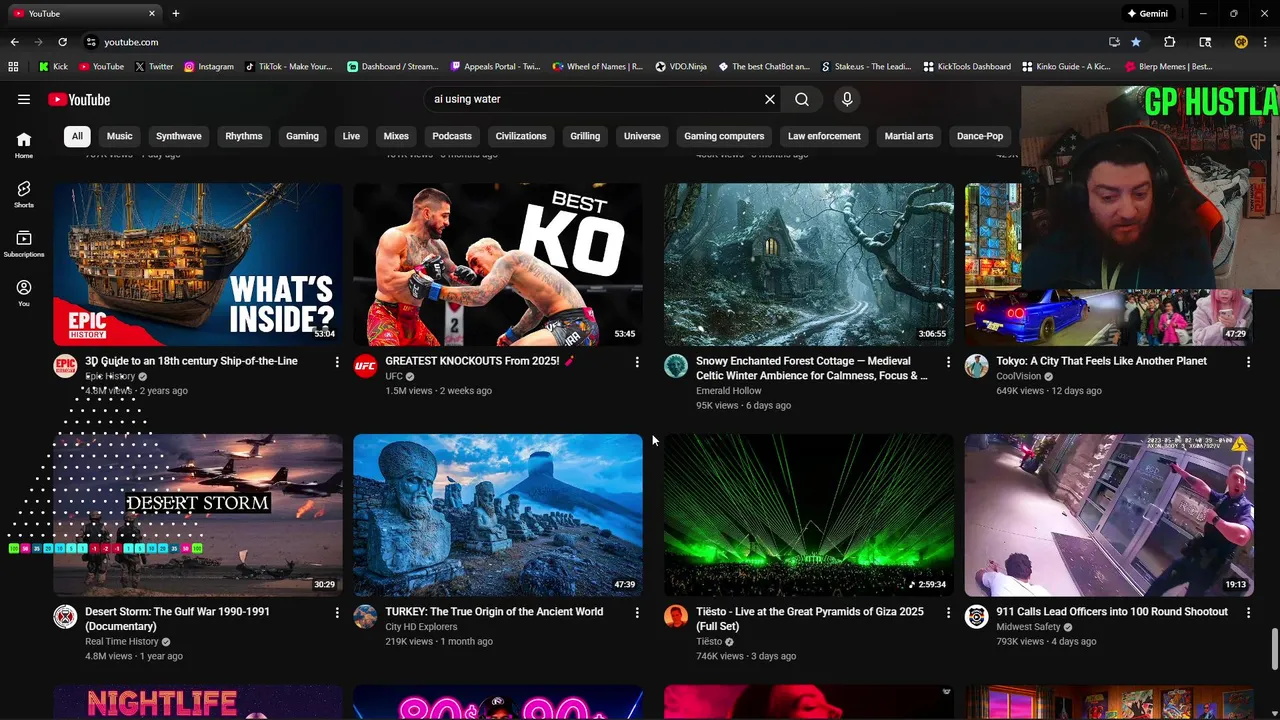Reload the page
1280x720 pixels.
[62, 42]
